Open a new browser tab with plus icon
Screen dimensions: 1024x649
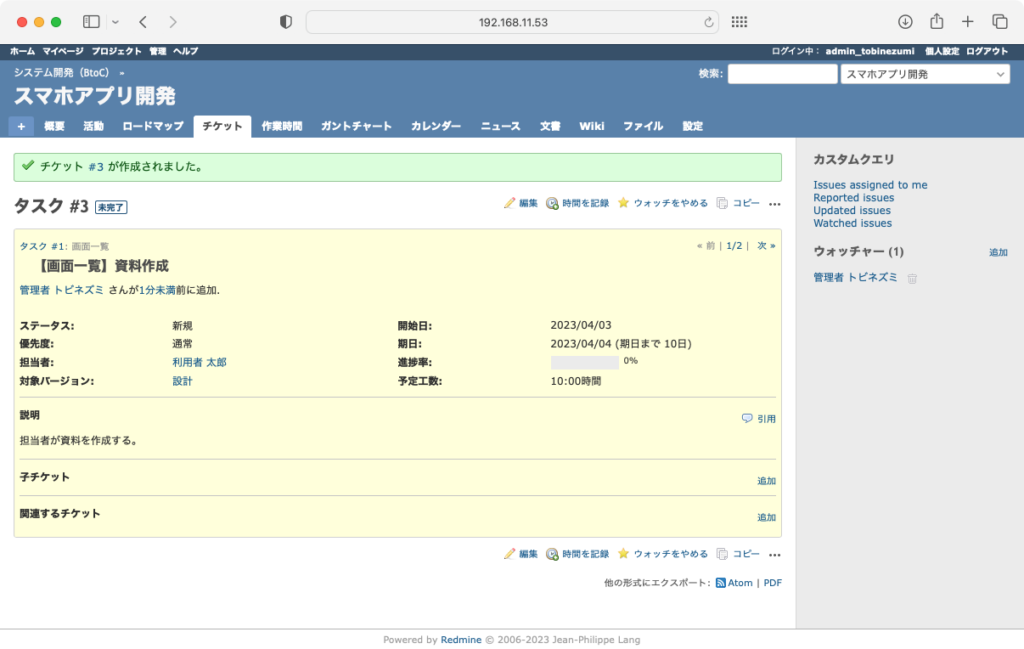pos(968,22)
